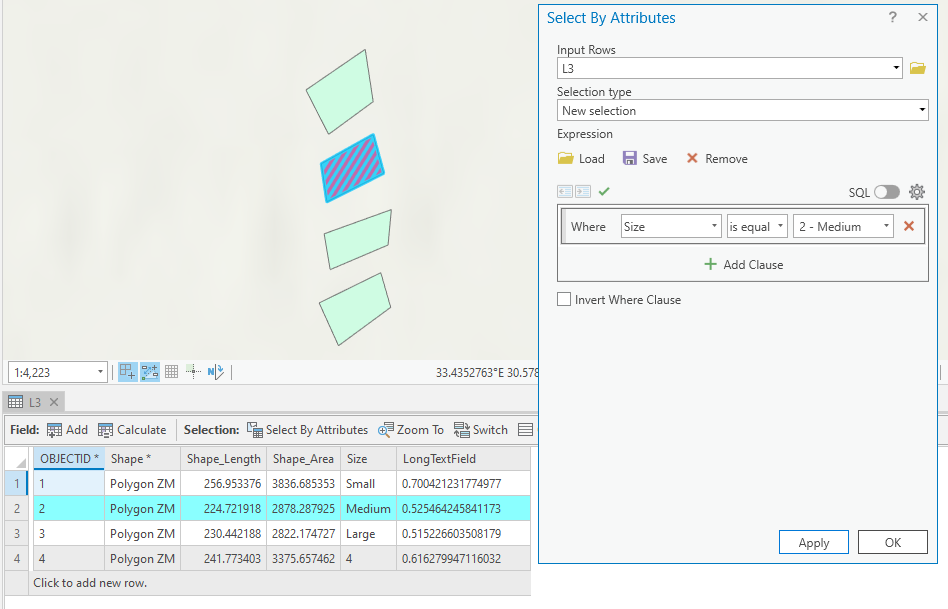
Task: Add a new field to the table
Action: tap(68, 429)
